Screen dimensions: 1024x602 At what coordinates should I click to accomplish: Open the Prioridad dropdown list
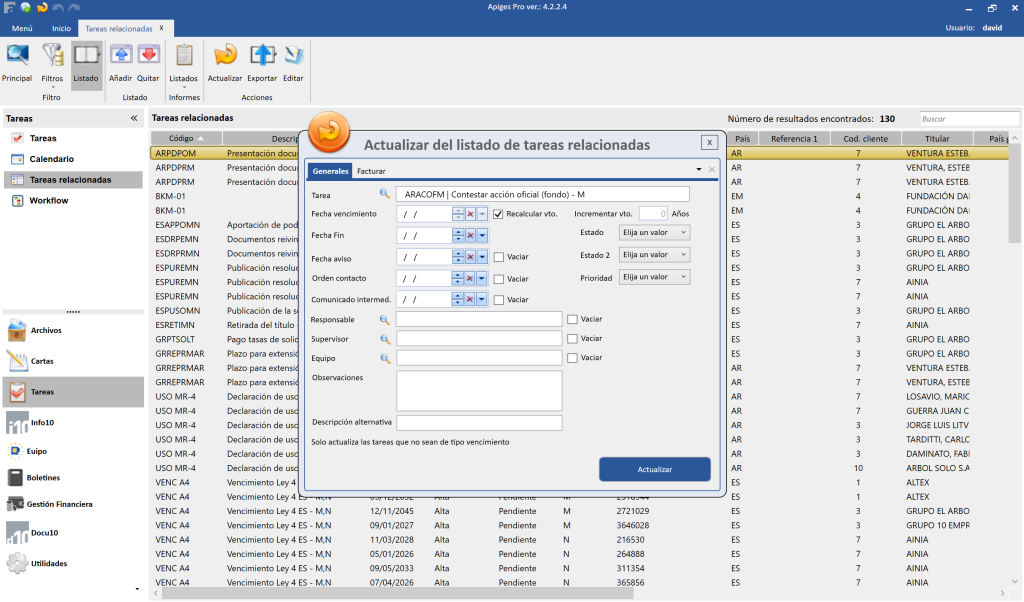[654, 277]
